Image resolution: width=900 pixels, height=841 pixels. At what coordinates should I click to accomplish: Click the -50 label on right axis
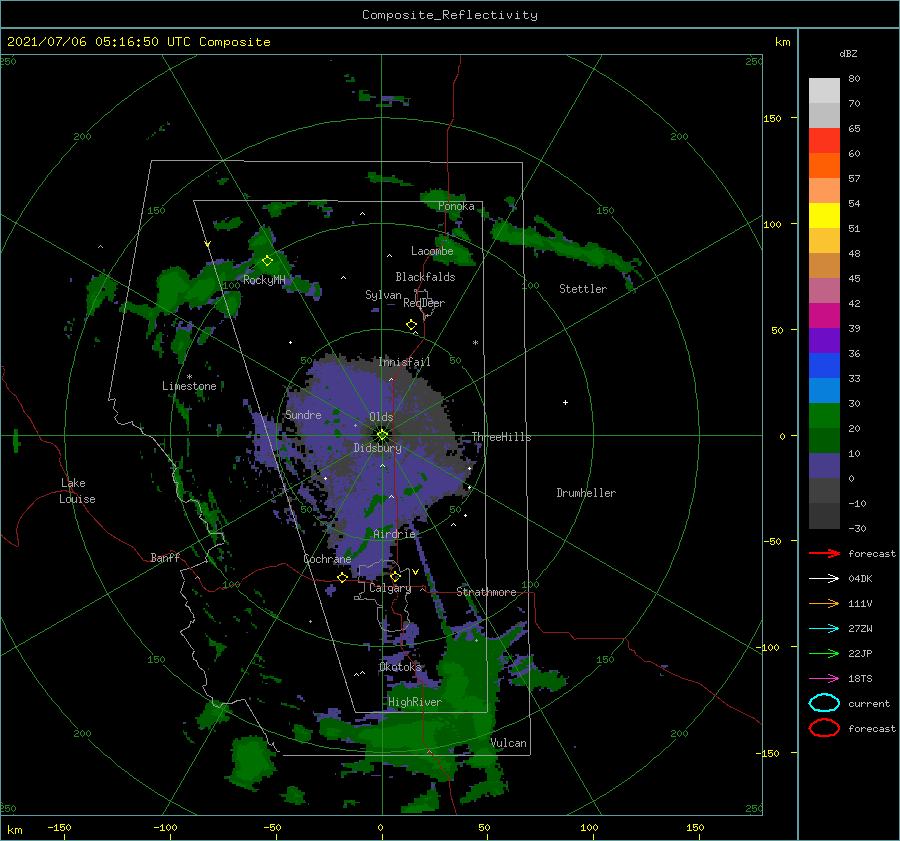774,541
